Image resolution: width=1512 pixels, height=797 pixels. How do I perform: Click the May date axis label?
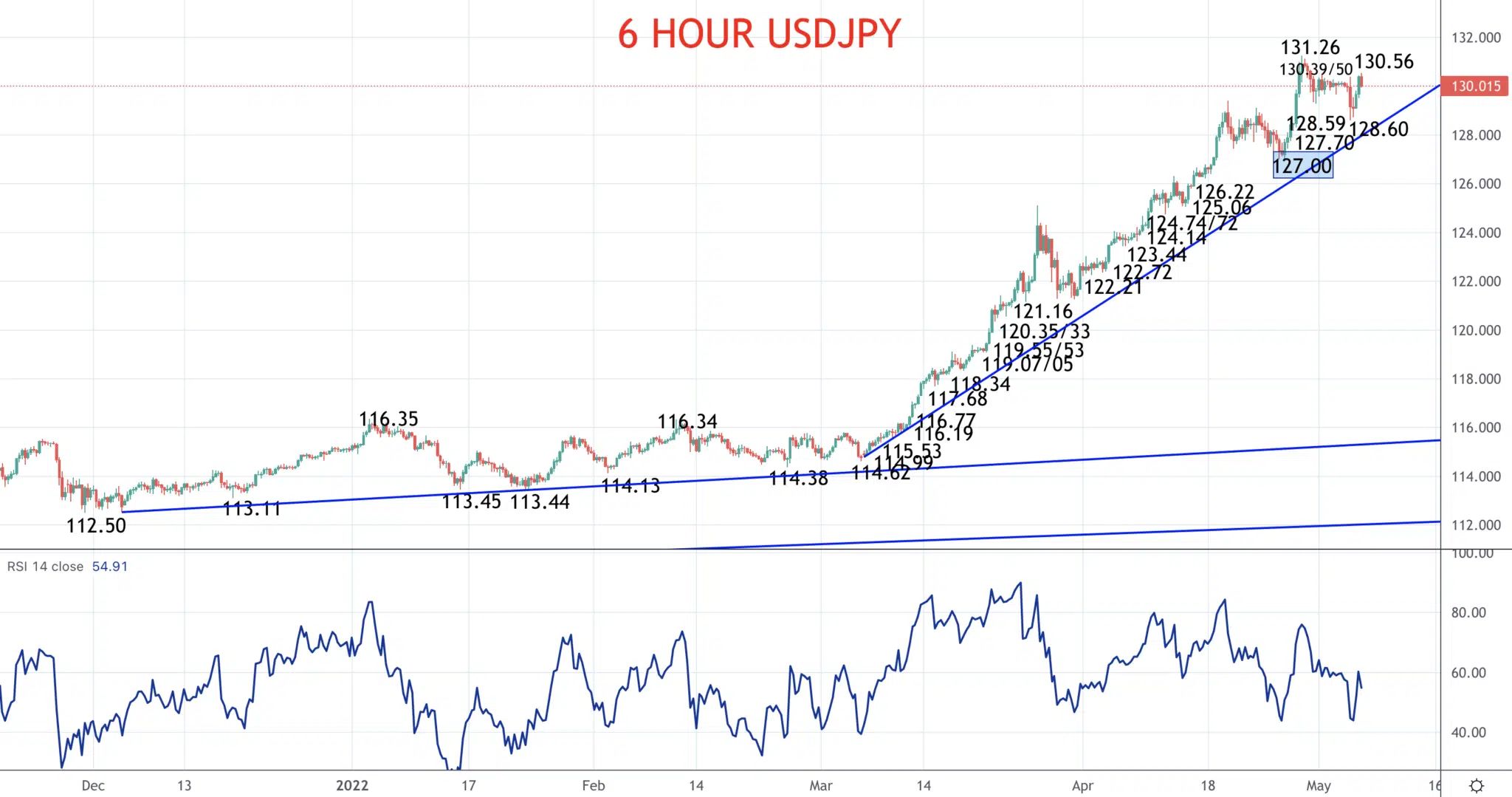point(1319,785)
